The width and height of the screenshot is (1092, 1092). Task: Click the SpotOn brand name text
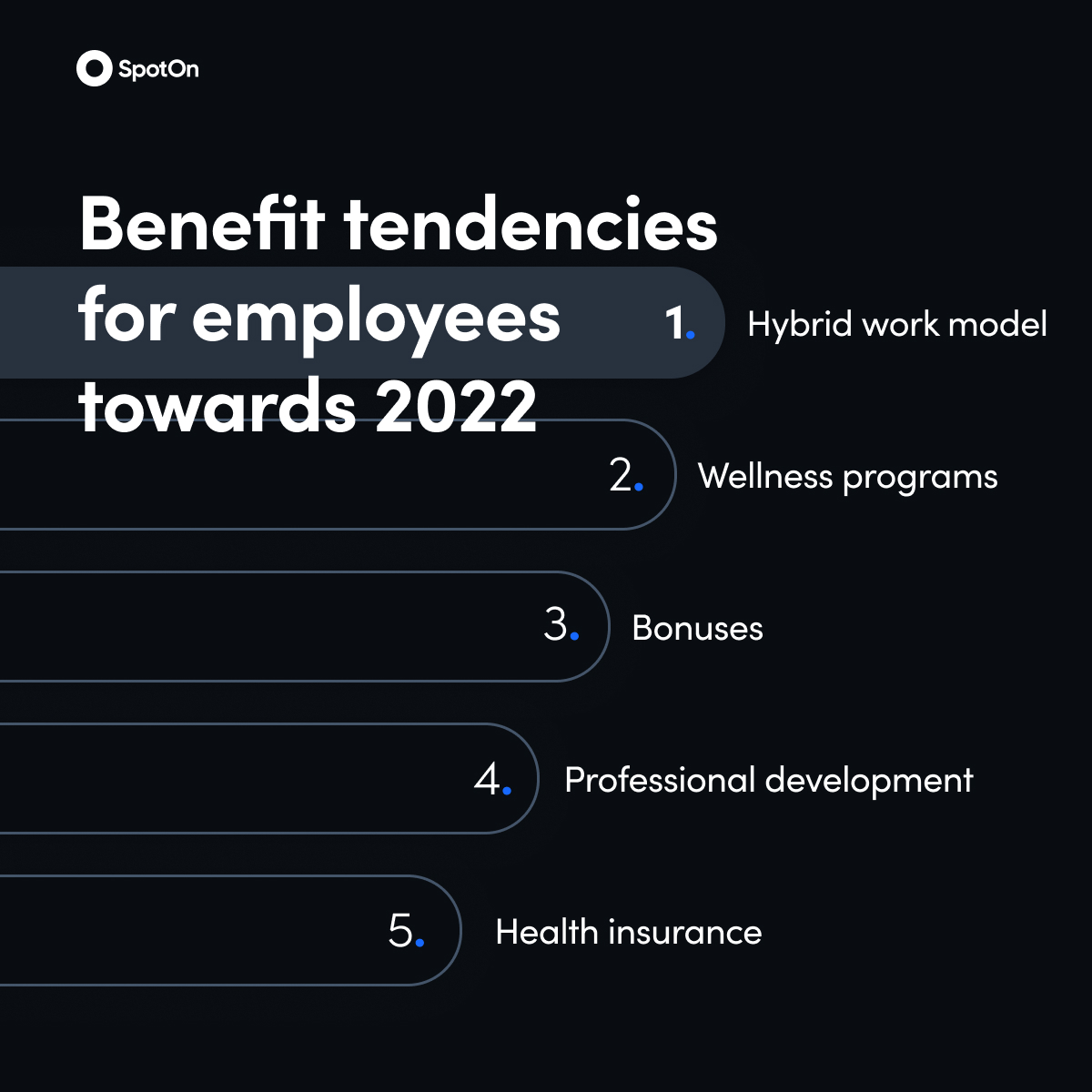[x=158, y=70]
